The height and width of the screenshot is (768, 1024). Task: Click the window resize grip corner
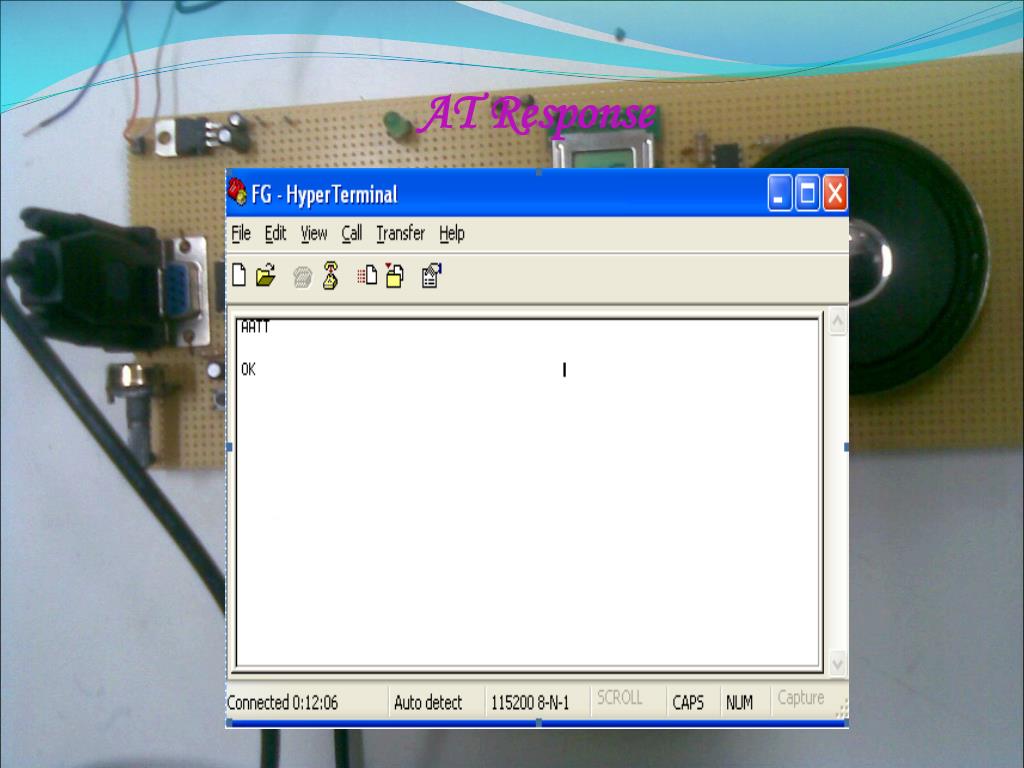tap(842, 708)
